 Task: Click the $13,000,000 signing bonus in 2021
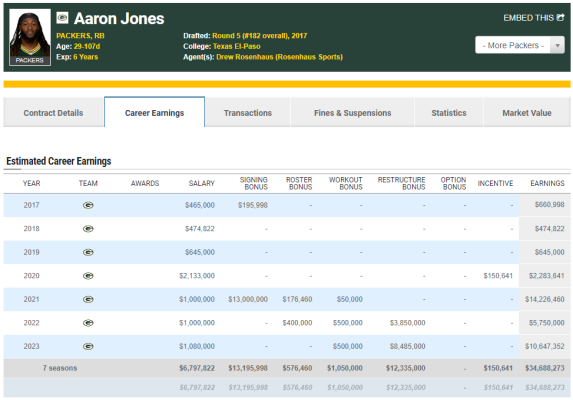tap(248, 300)
